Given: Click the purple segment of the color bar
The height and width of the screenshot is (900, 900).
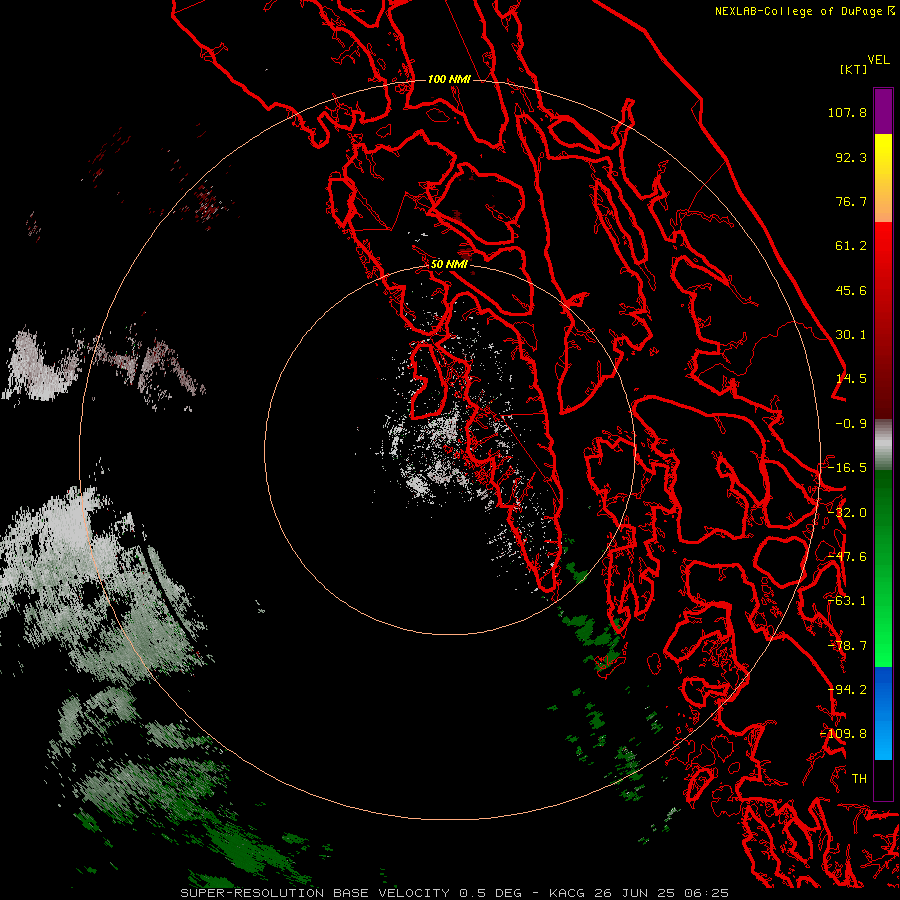Looking at the screenshot, I should tap(883, 111).
